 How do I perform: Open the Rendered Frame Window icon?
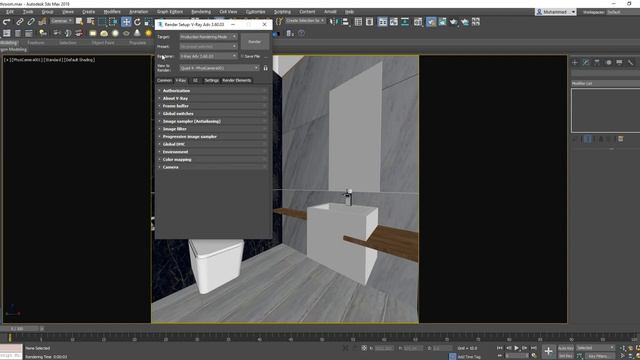click(x=442, y=22)
